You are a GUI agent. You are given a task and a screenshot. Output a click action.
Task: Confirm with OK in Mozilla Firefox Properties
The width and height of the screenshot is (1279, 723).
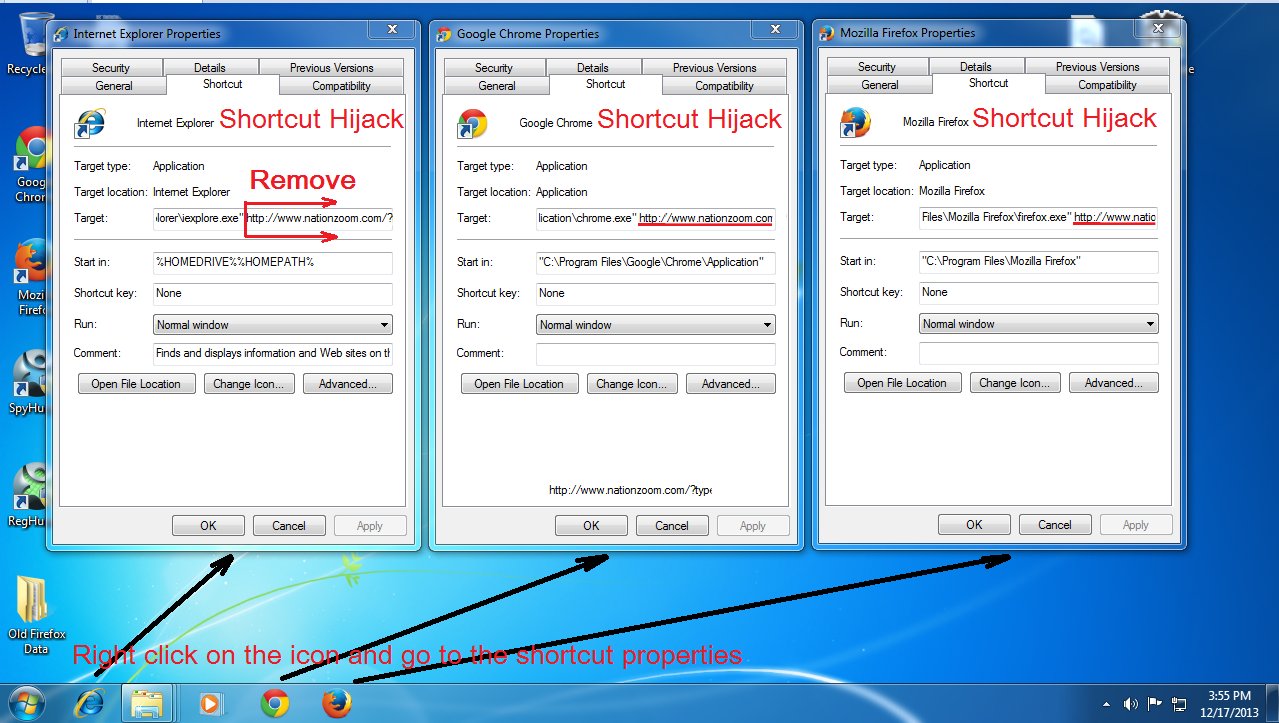pyautogui.click(x=974, y=525)
